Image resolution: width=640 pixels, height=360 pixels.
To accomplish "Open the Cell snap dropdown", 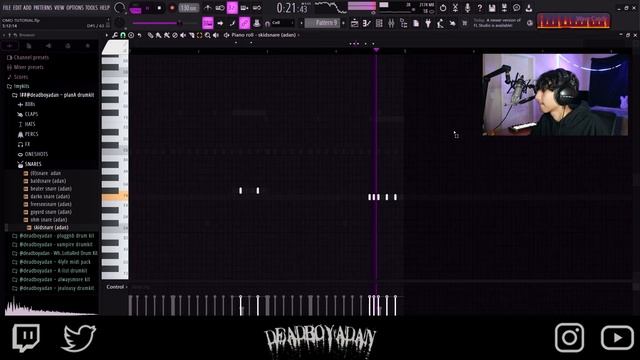I will 282,23.
